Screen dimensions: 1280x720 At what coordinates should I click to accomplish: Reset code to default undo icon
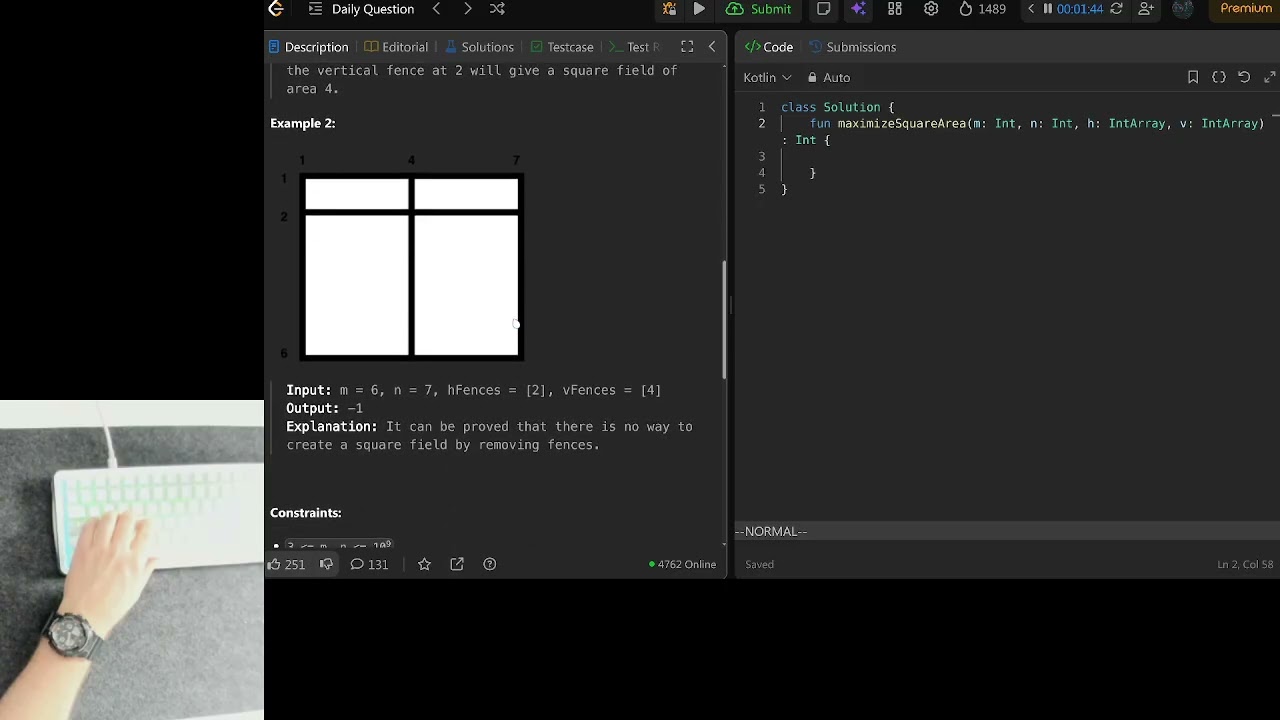tap(1244, 77)
